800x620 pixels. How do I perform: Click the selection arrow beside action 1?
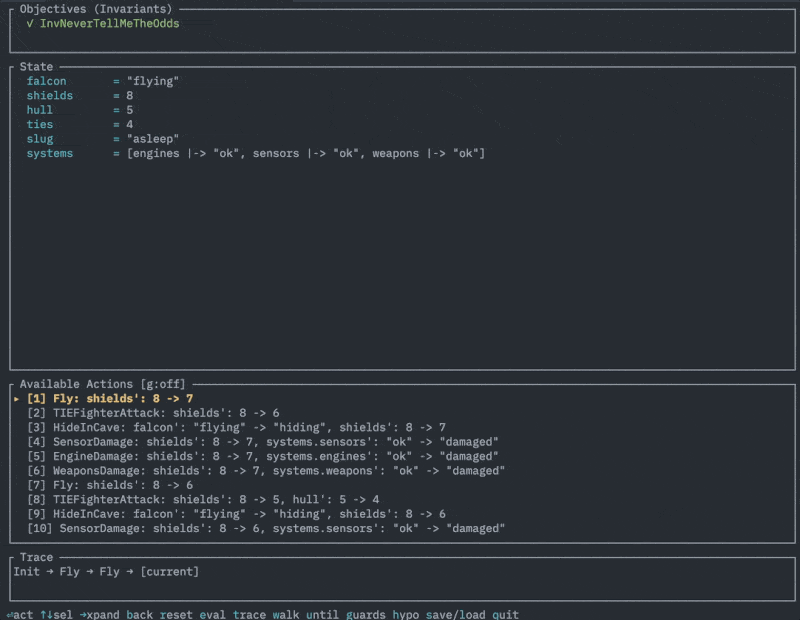tap(17, 399)
